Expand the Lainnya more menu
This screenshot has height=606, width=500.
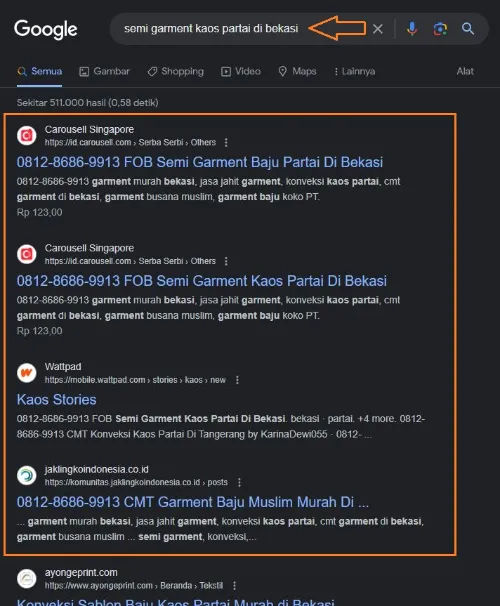(355, 71)
